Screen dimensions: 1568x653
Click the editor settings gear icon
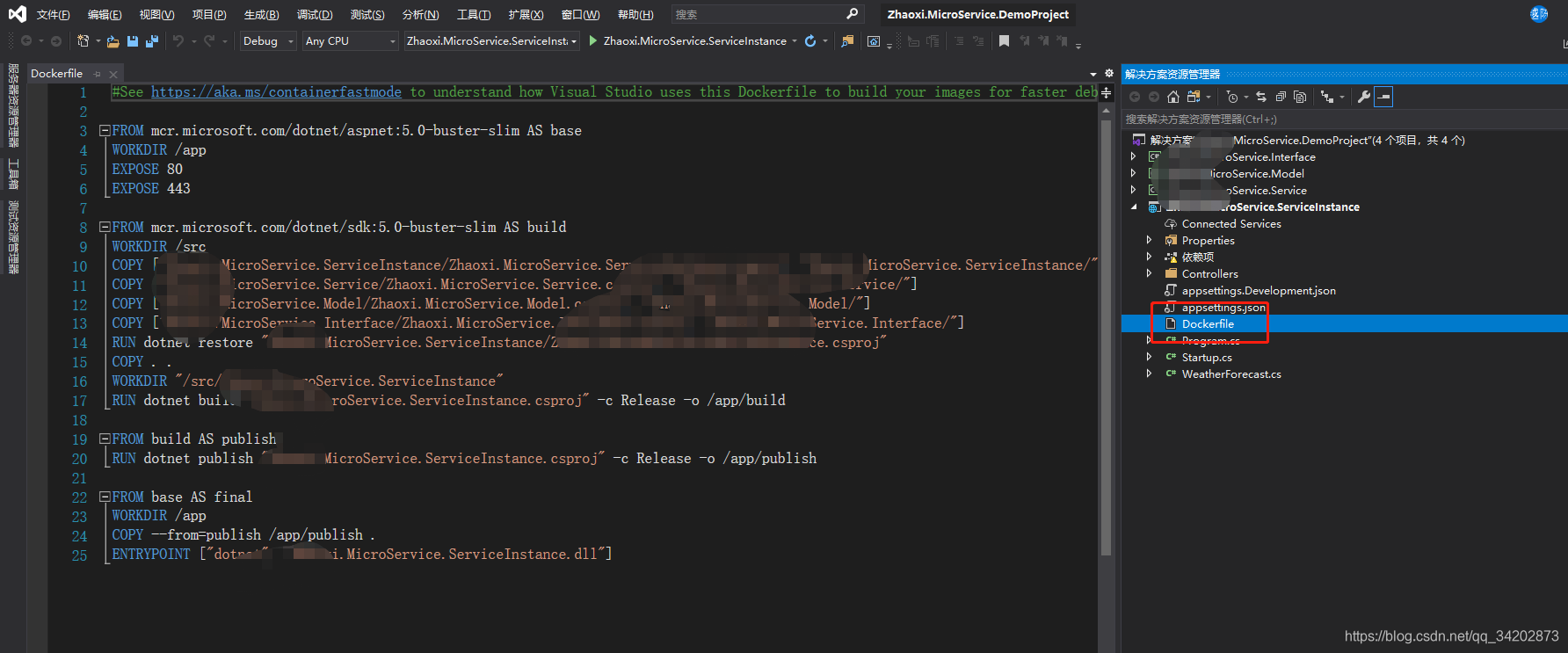click(x=1109, y=73)
